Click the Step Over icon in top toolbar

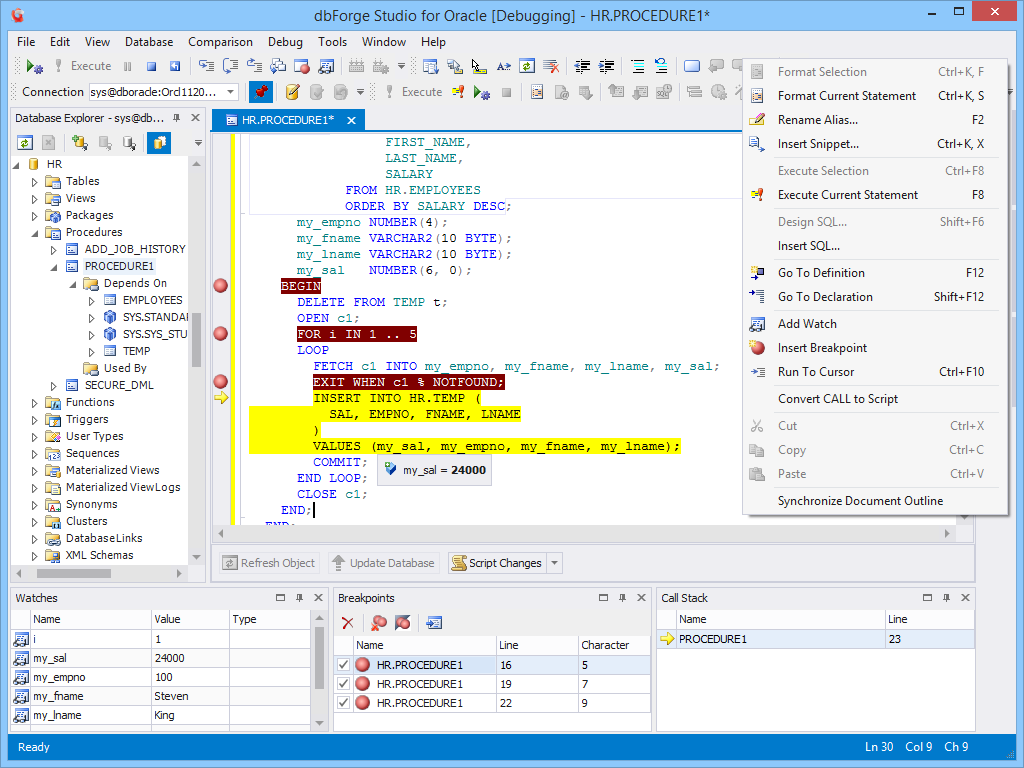coord(230,66)
